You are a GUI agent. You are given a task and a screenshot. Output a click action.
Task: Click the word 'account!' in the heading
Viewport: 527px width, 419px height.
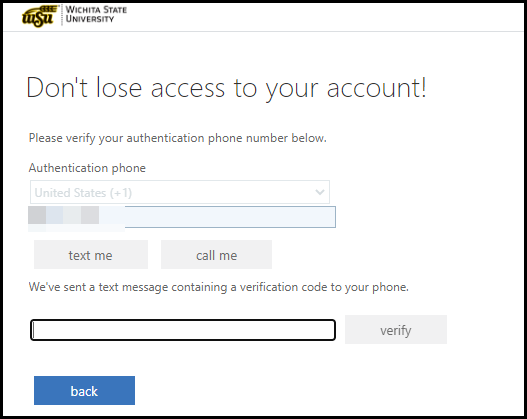pyautogui.click(x=377, y=88)
